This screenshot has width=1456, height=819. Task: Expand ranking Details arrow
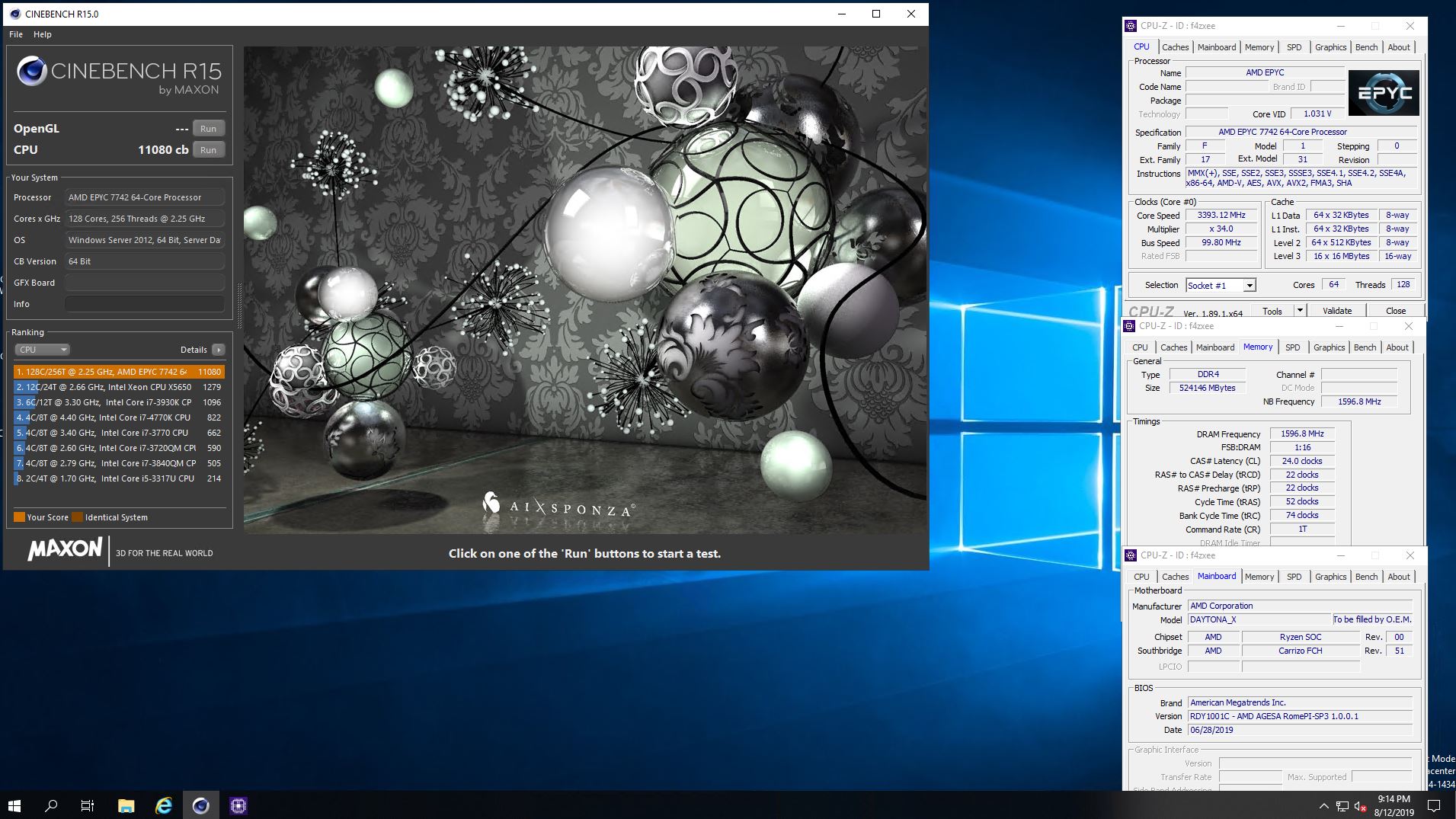[219, 350]
